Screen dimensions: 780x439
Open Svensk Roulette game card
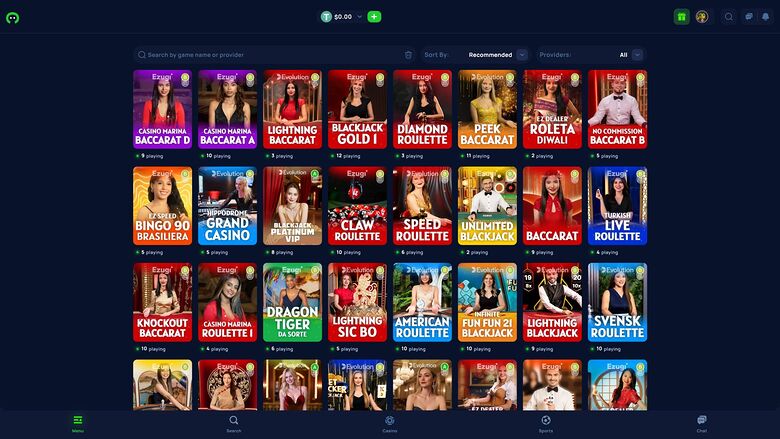[x=617, y=302]
